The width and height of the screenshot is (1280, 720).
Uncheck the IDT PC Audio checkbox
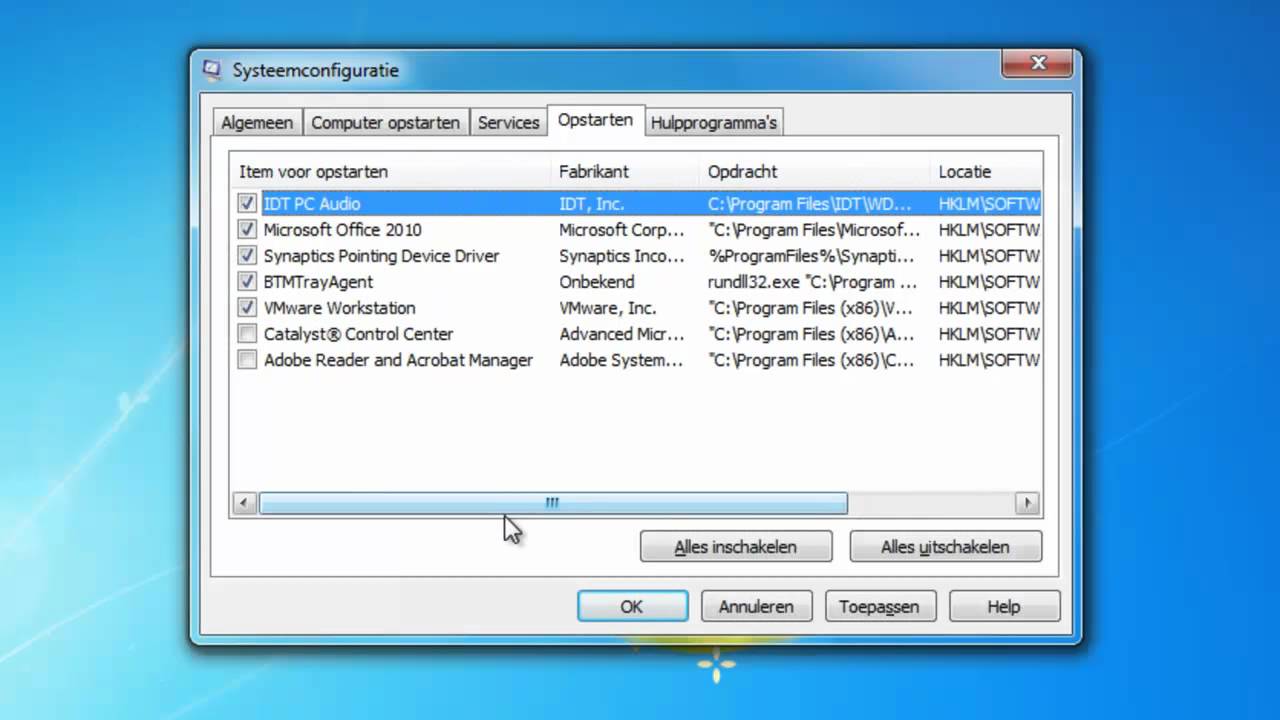247,204
